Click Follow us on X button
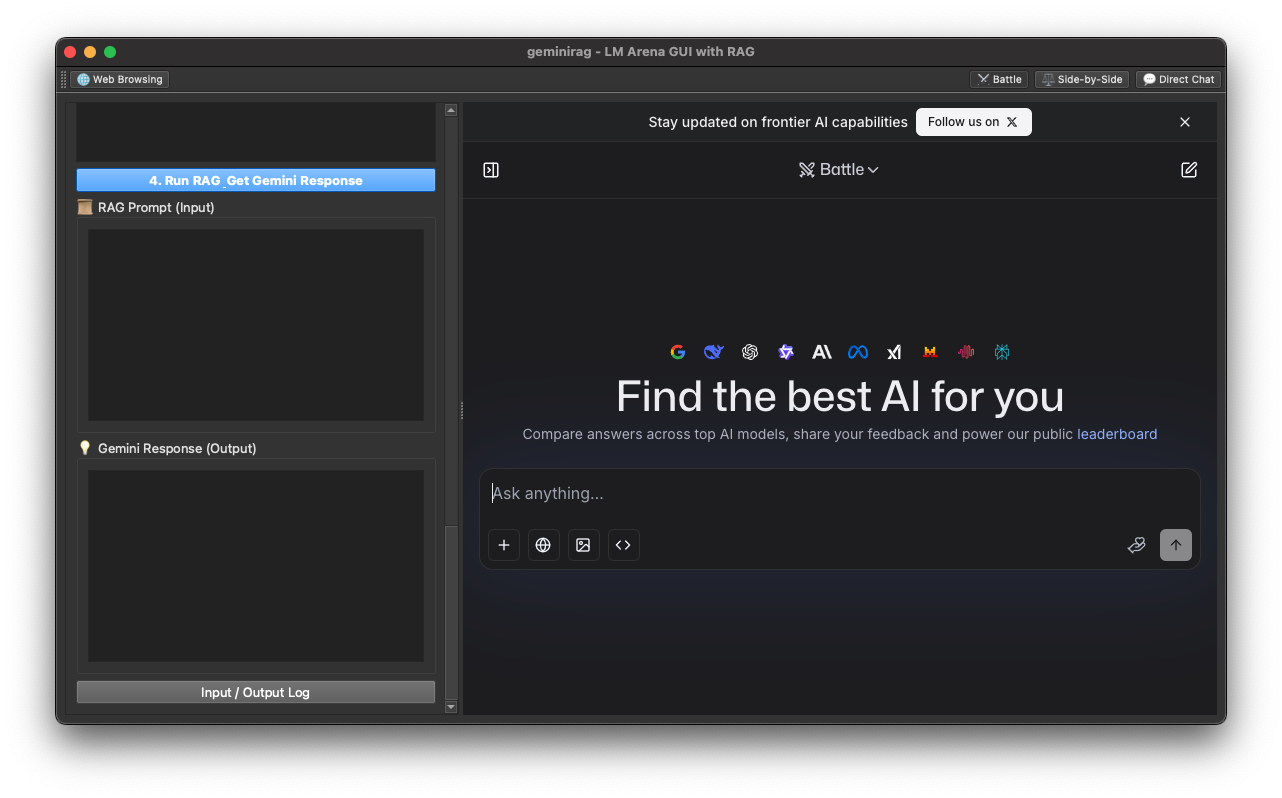 [x=973, y=122]
